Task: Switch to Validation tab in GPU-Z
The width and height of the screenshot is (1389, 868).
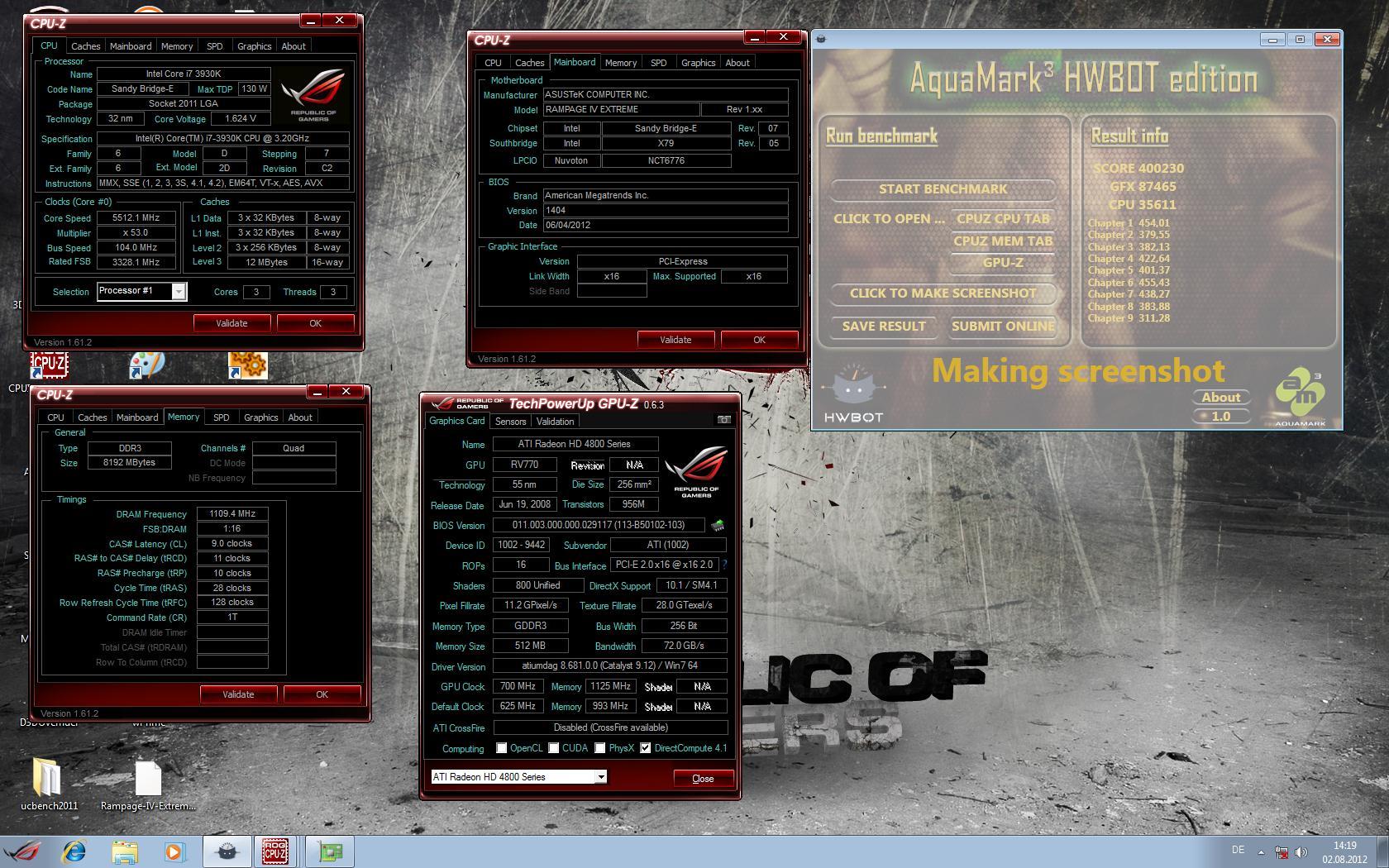Action: [x=555, y=421]
